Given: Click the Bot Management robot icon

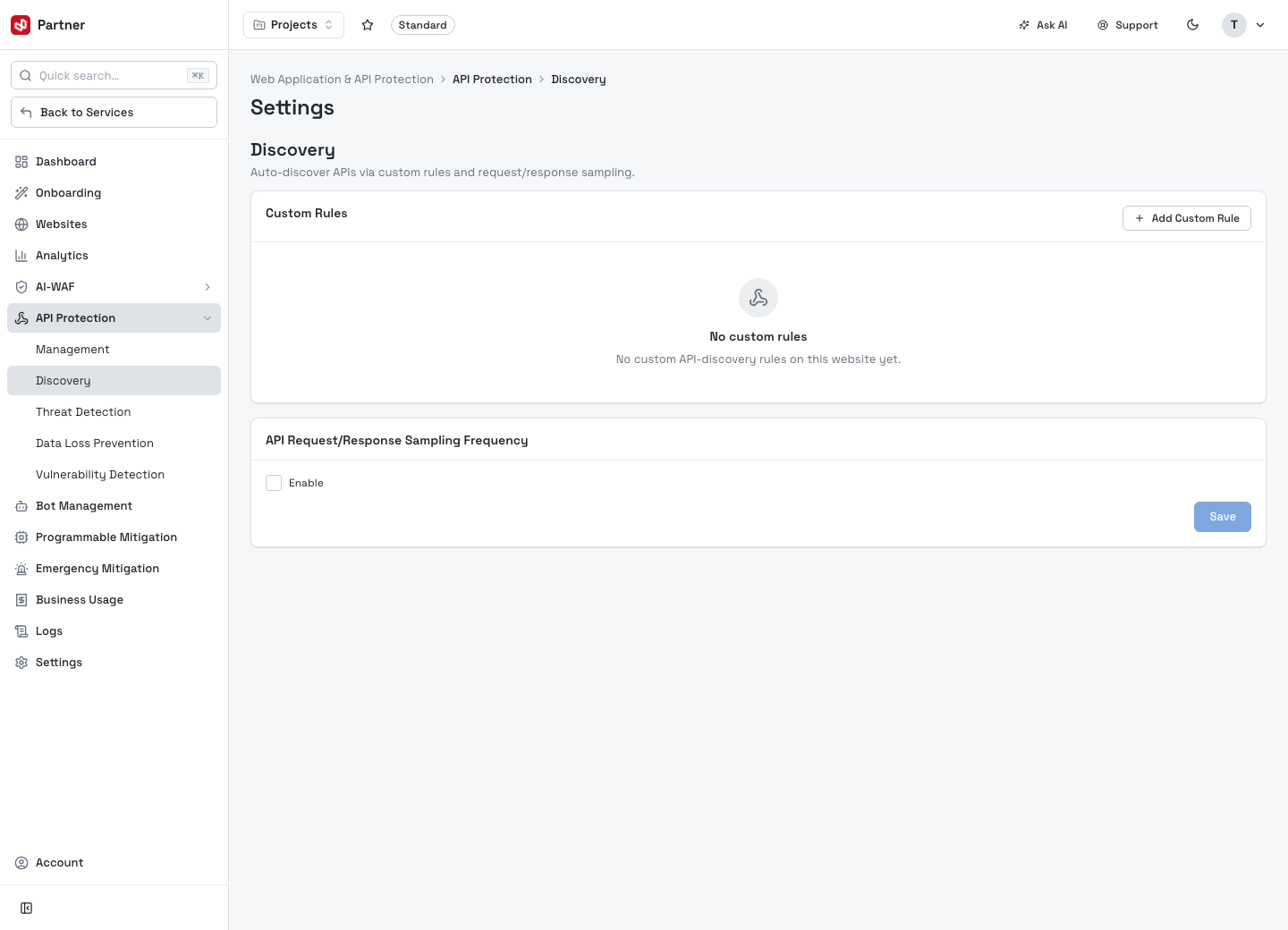Looking at the screenshot, I should tap(21, 506).
